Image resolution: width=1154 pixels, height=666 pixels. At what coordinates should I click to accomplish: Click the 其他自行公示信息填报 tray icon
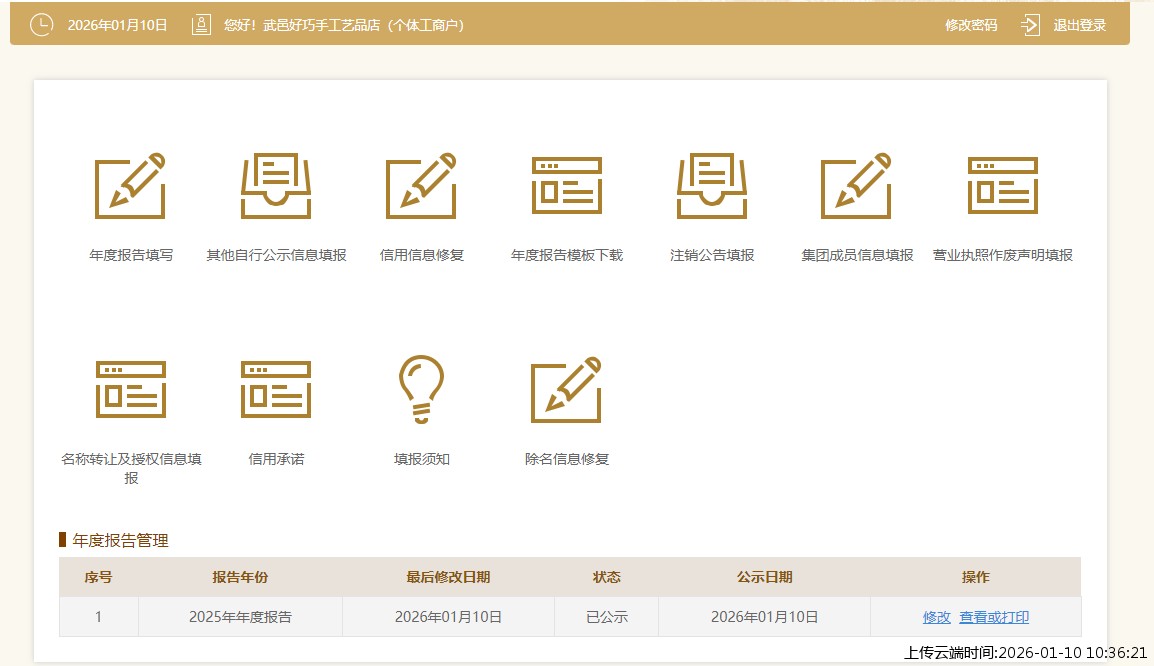276,187
